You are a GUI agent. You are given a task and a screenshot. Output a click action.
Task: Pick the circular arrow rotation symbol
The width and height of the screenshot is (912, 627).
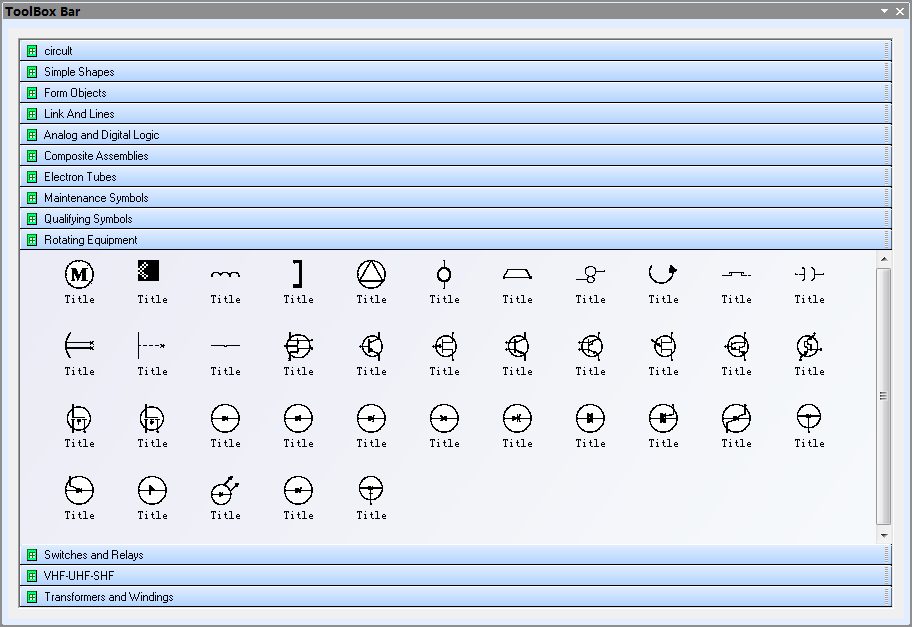click(x=662, y=273)
